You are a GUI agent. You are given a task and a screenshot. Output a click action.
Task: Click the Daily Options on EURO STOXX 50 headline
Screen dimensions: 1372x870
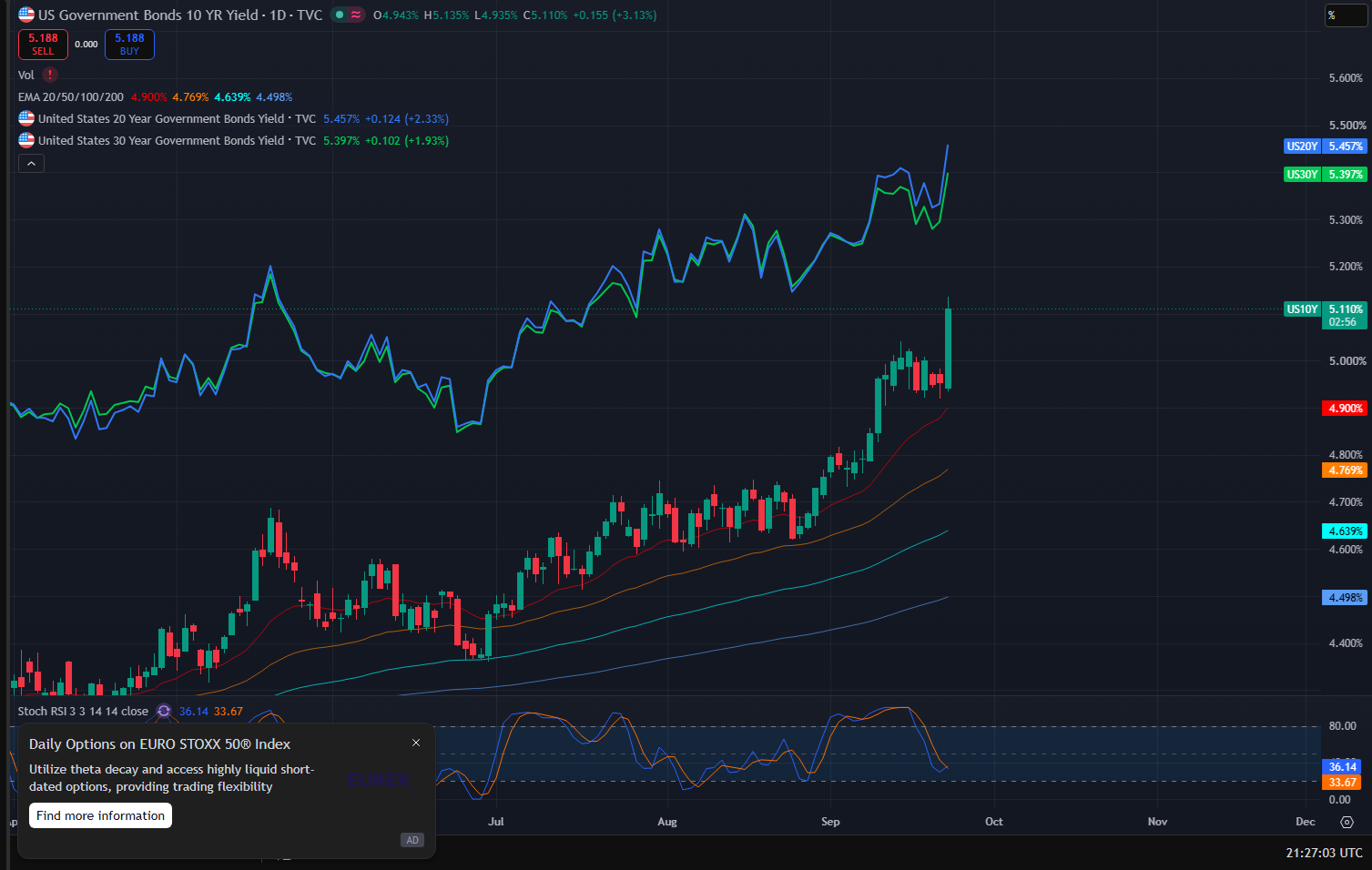coord(159,744)
